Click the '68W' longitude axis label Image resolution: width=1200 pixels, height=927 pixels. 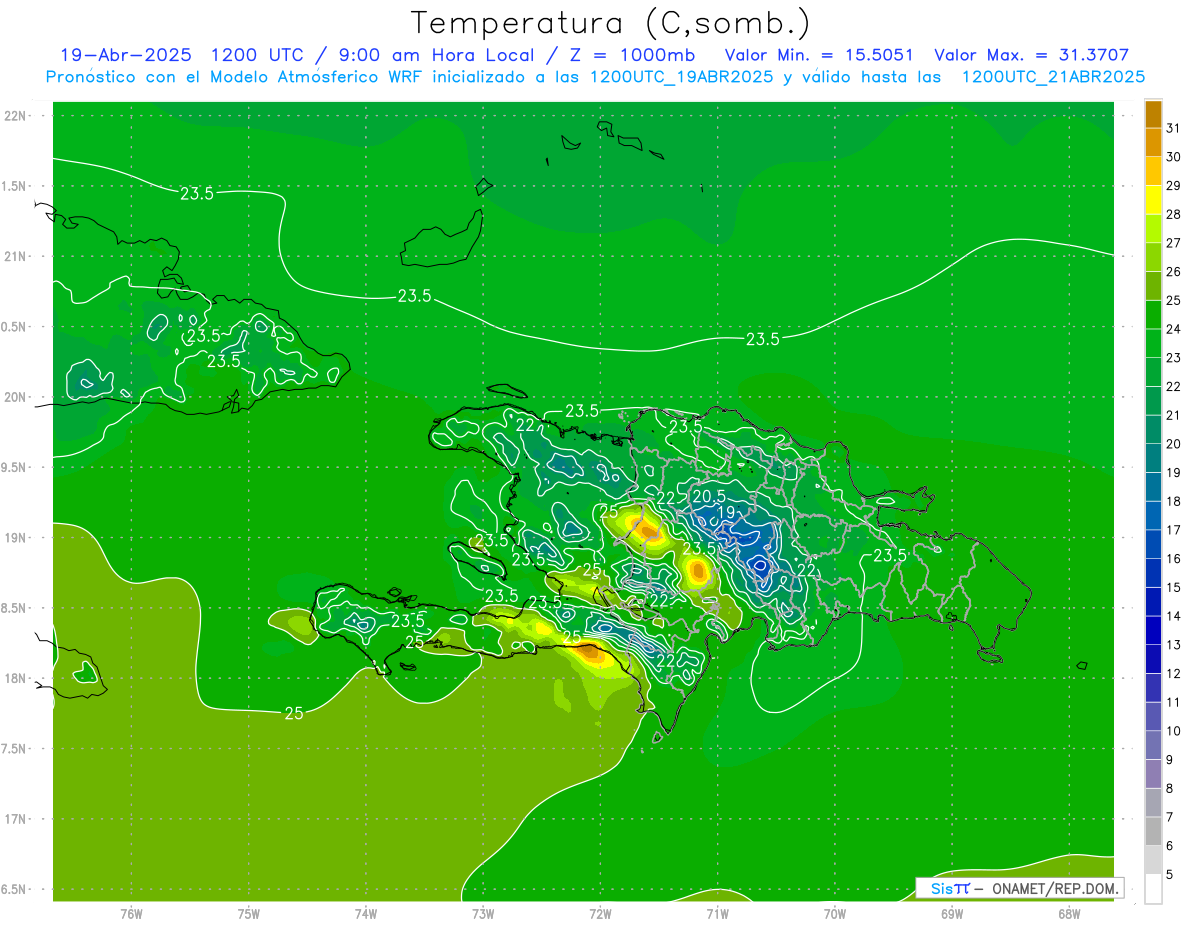coord(1069,914)
